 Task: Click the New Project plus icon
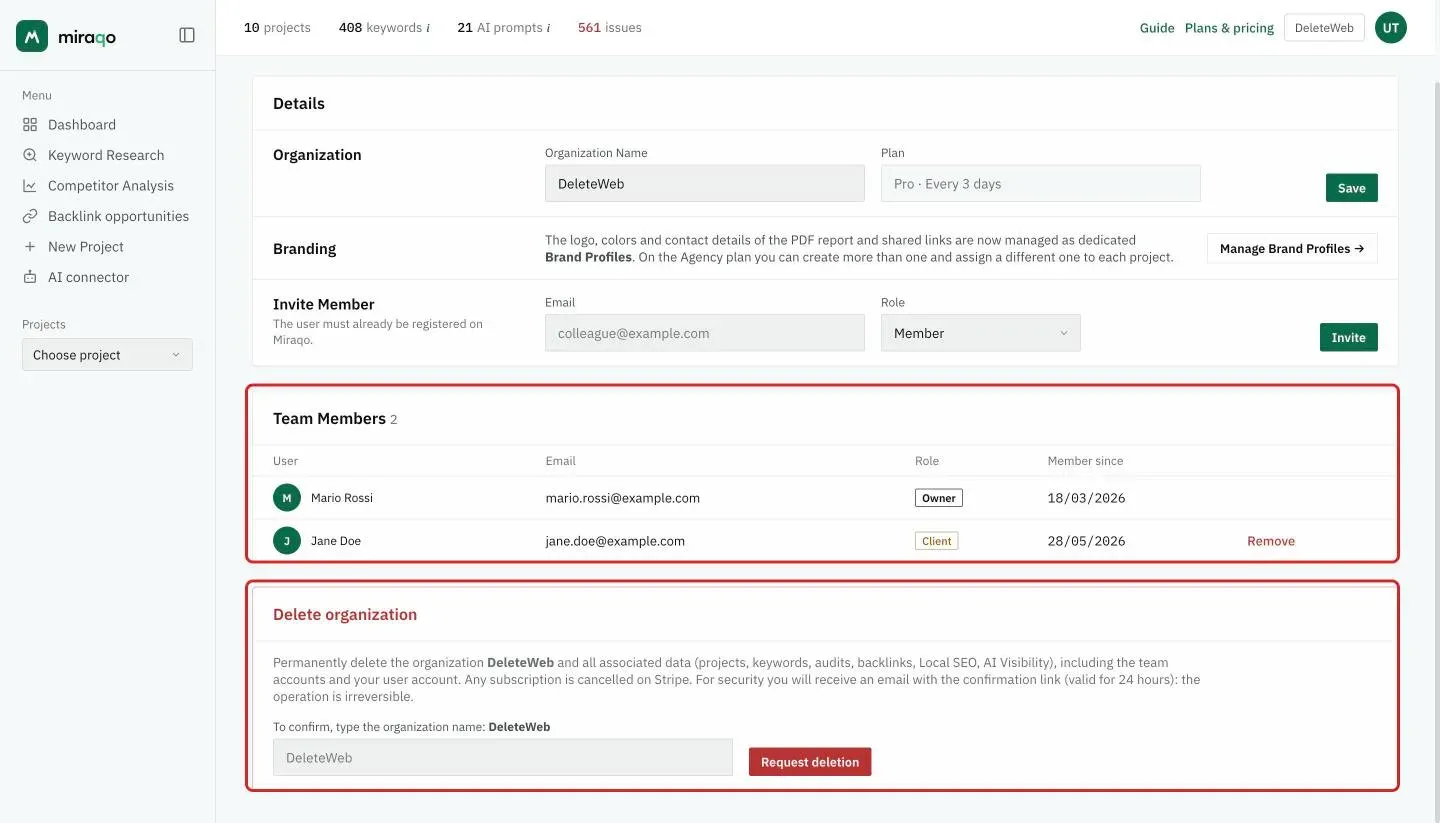click(x=30, y=247)
